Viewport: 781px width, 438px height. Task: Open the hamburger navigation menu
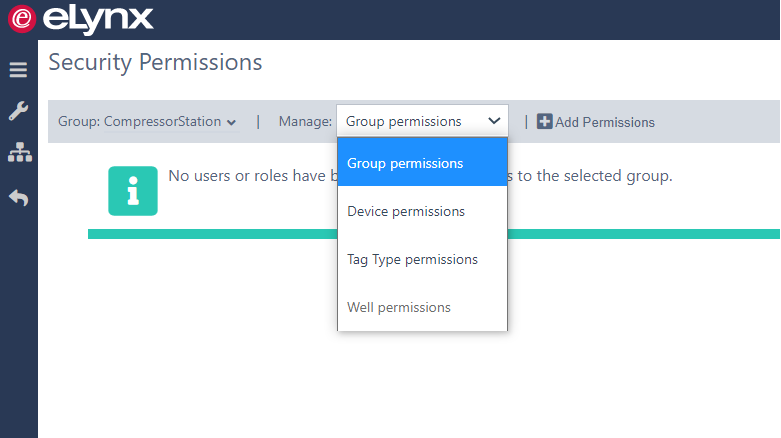tap(18, 70)
